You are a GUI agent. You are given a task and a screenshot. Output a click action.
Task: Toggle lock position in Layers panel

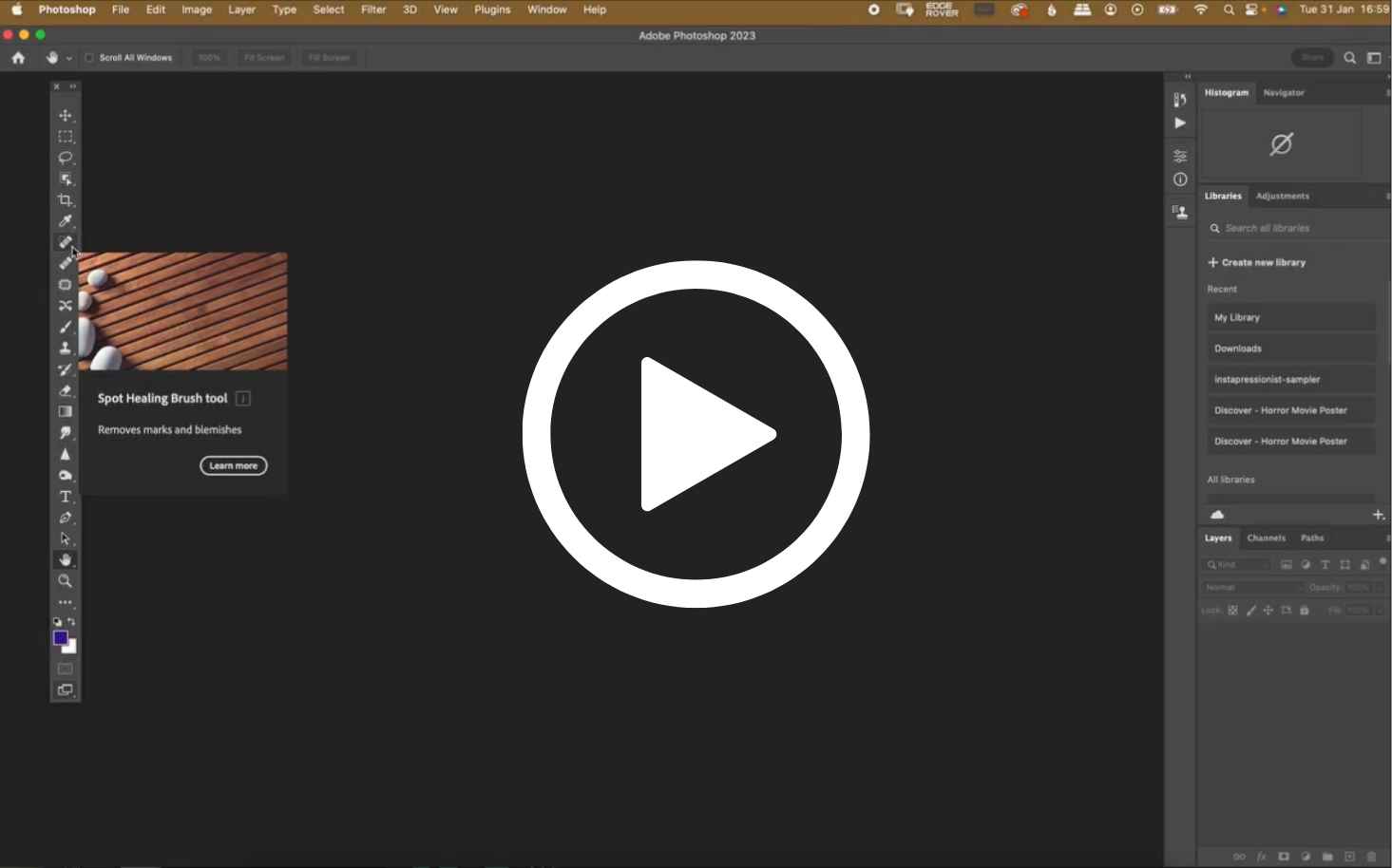pos(1268,611)
